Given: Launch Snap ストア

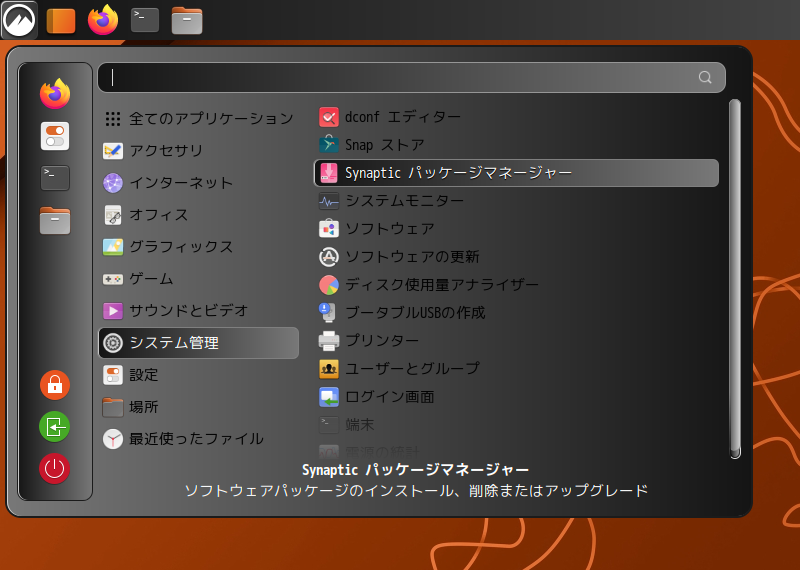Looking at the screenshot, I should click(x=516, y=145).
